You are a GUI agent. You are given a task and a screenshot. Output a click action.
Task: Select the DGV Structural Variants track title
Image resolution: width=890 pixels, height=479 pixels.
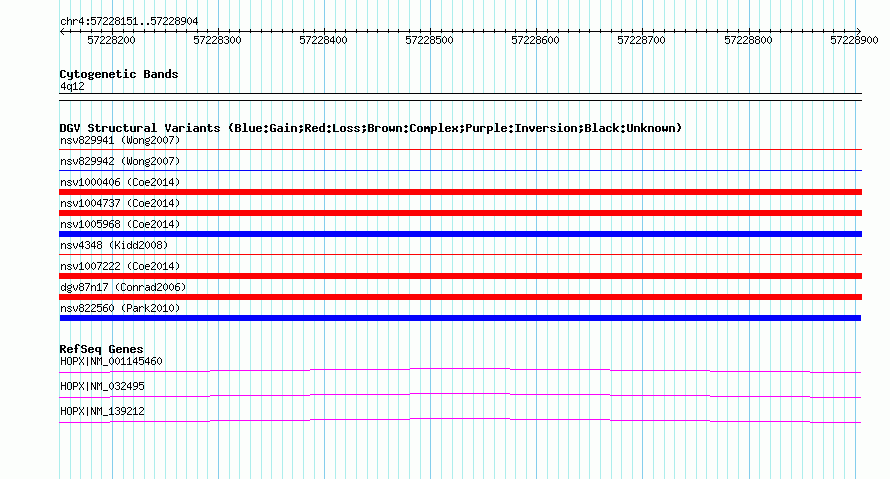click(x=371, y=128)
